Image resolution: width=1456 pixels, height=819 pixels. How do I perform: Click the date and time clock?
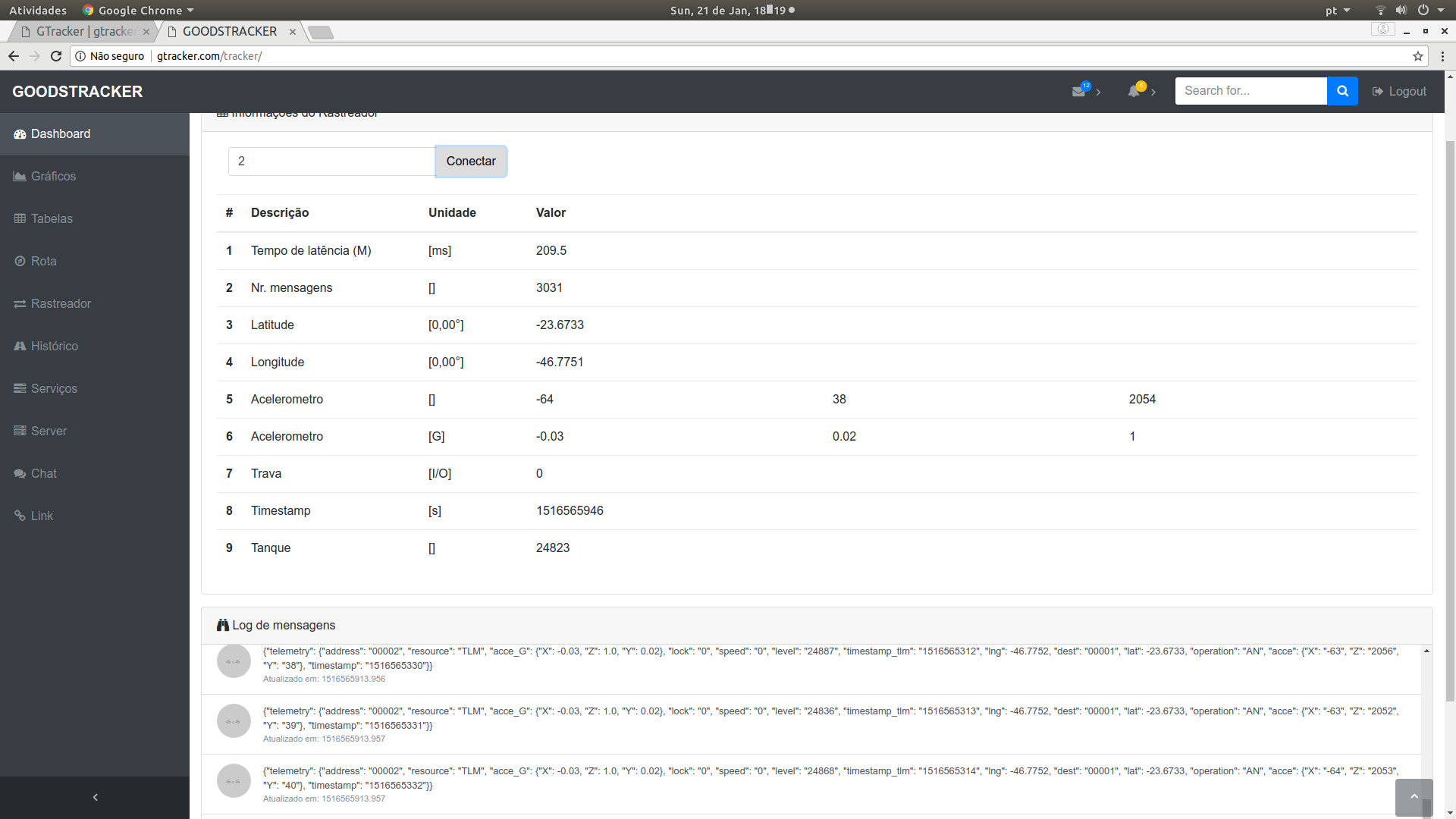733,10
